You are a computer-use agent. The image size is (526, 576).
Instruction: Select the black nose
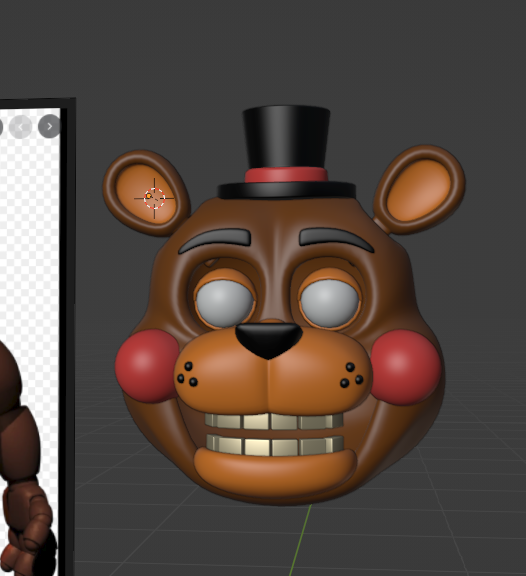pos(269,341)
